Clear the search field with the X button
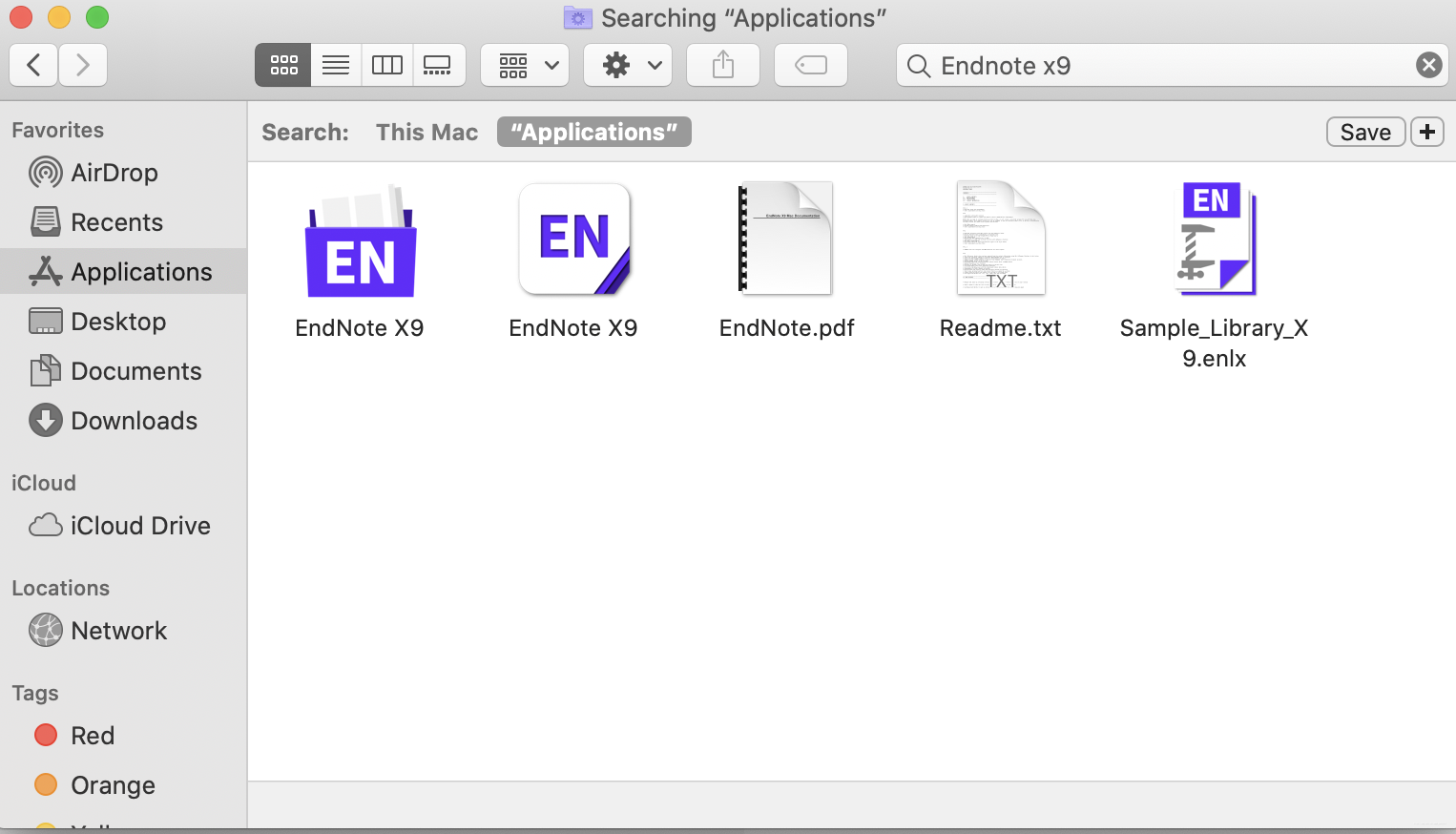1456x834 pixels. [x=1428, y=65]
